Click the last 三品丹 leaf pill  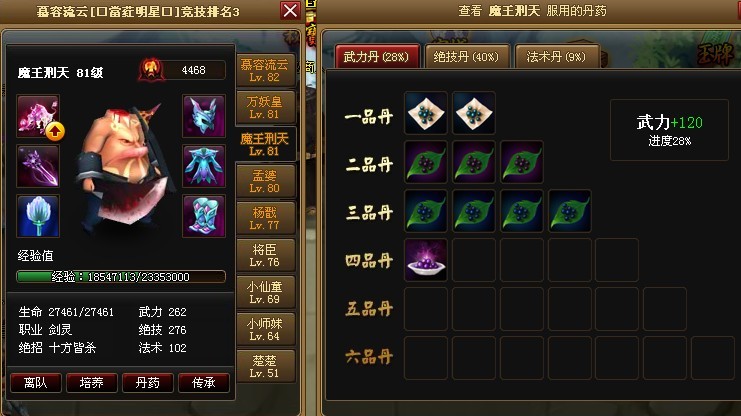[x=569, y=211]
